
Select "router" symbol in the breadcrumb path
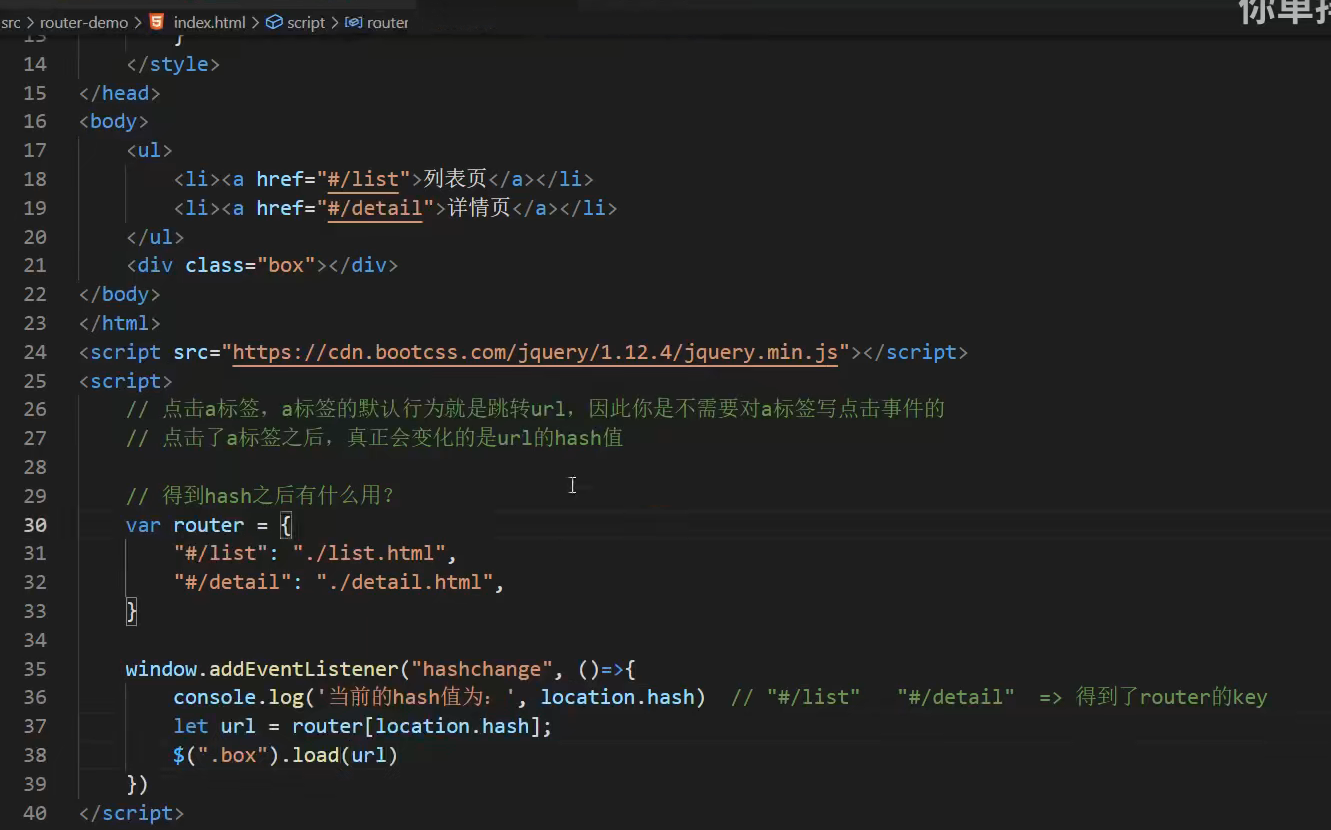[x=389, y=22]
